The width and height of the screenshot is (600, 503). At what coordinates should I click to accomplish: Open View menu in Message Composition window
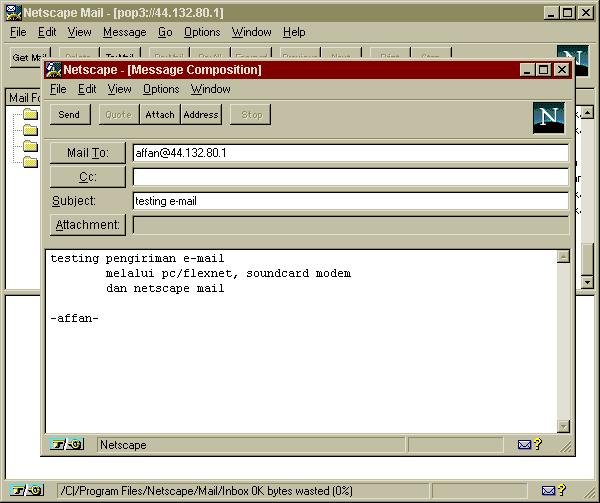[119, 89]
